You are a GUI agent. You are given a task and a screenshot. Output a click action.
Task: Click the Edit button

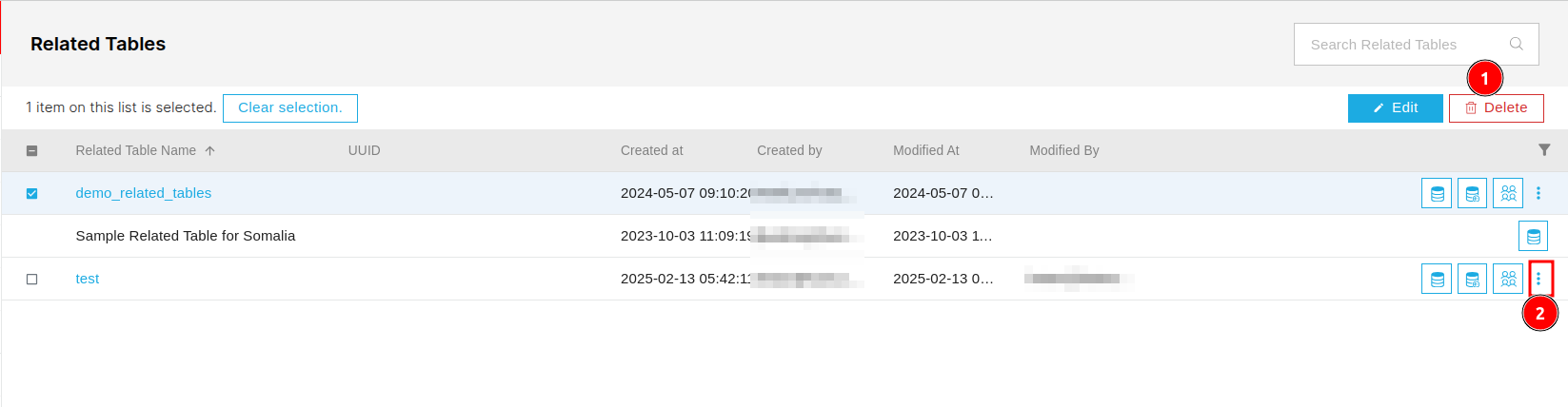(x=1396, y=108)
